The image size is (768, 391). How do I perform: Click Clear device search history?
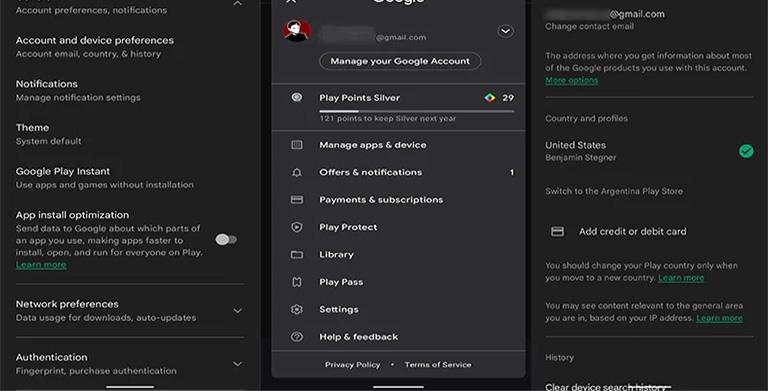[x=607, y=387]
